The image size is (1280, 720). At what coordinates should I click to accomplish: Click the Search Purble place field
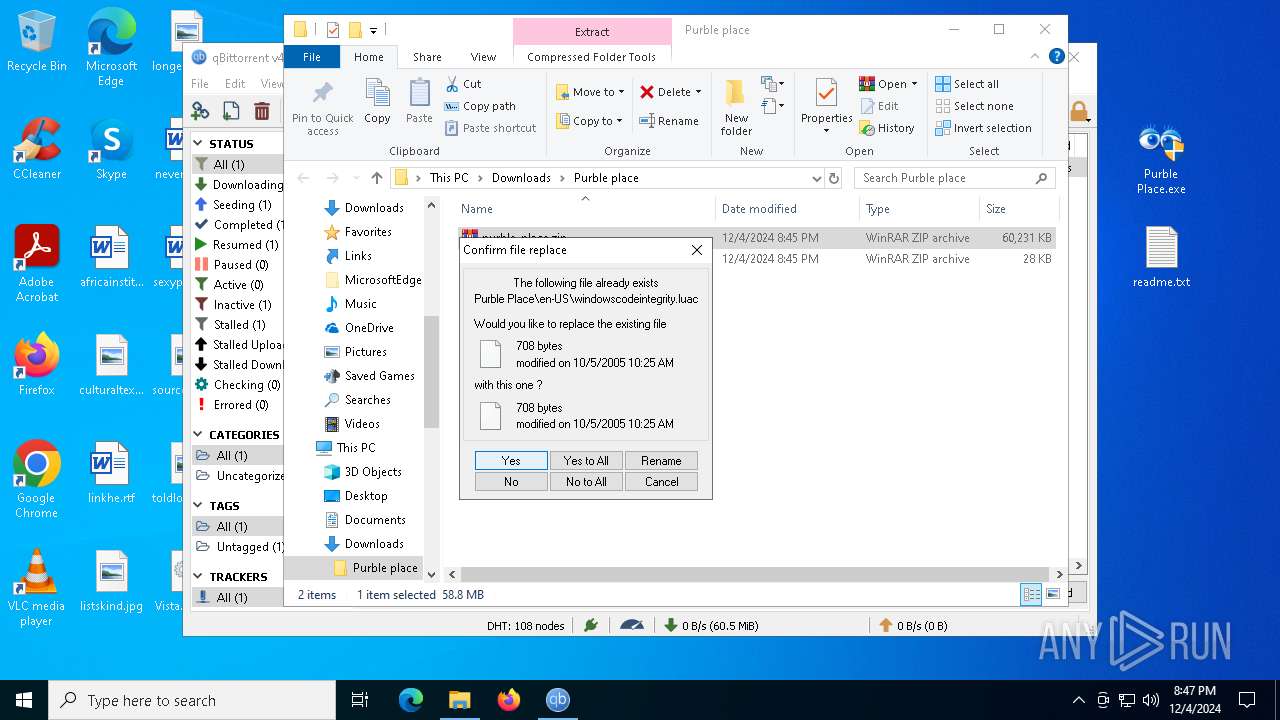[955, 178]
